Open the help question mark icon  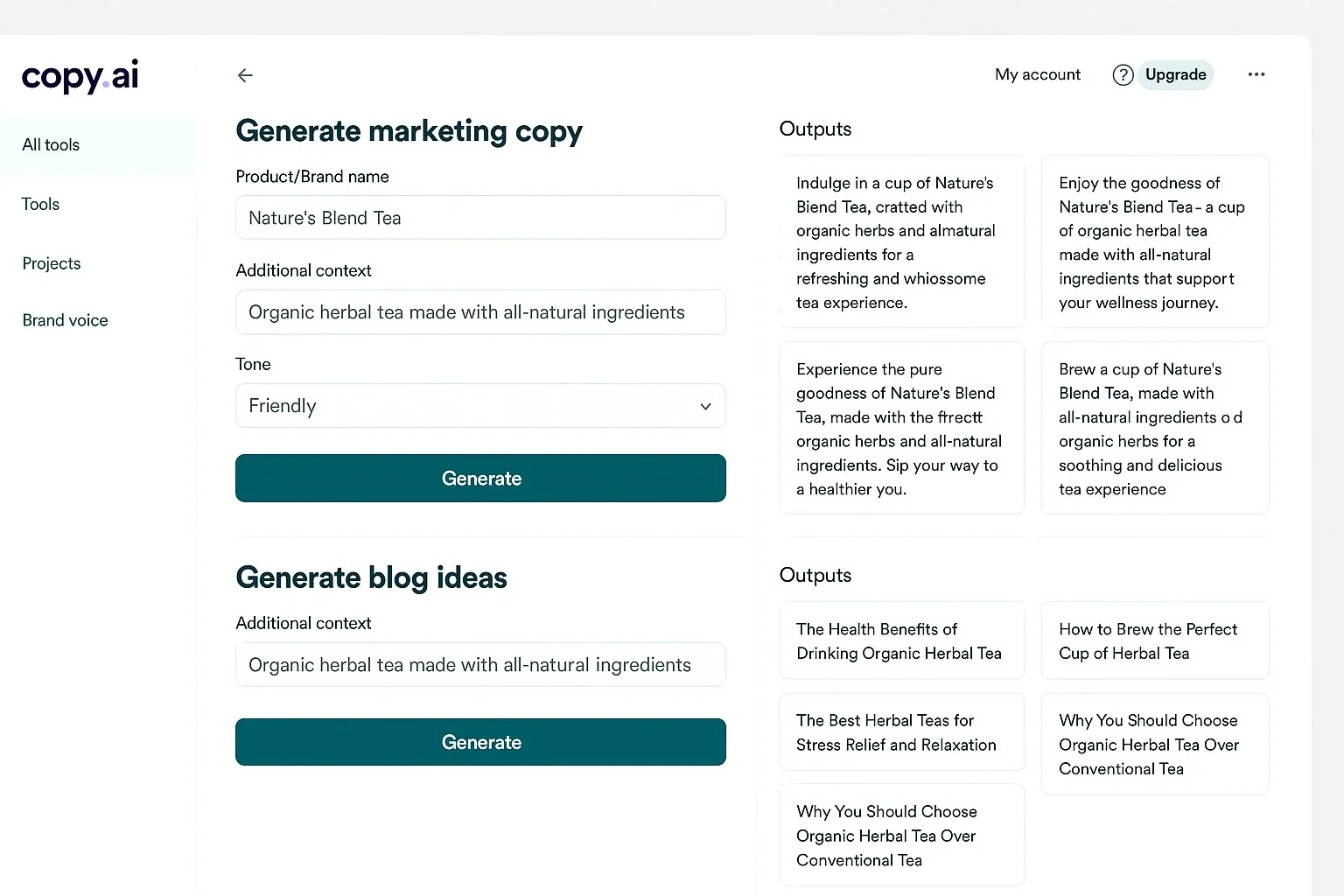(1123, 74)
